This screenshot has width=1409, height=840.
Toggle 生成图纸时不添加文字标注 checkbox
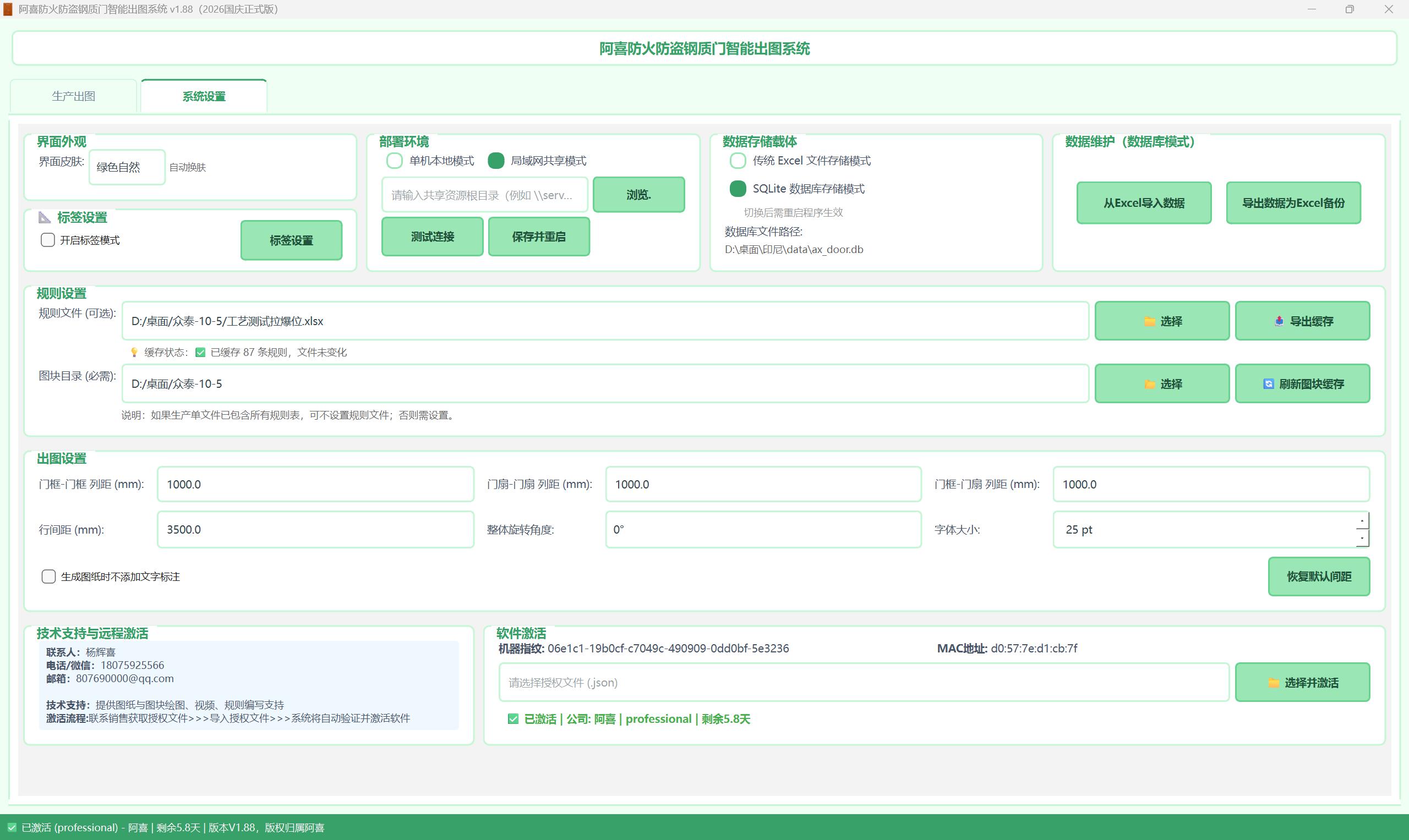48,576
